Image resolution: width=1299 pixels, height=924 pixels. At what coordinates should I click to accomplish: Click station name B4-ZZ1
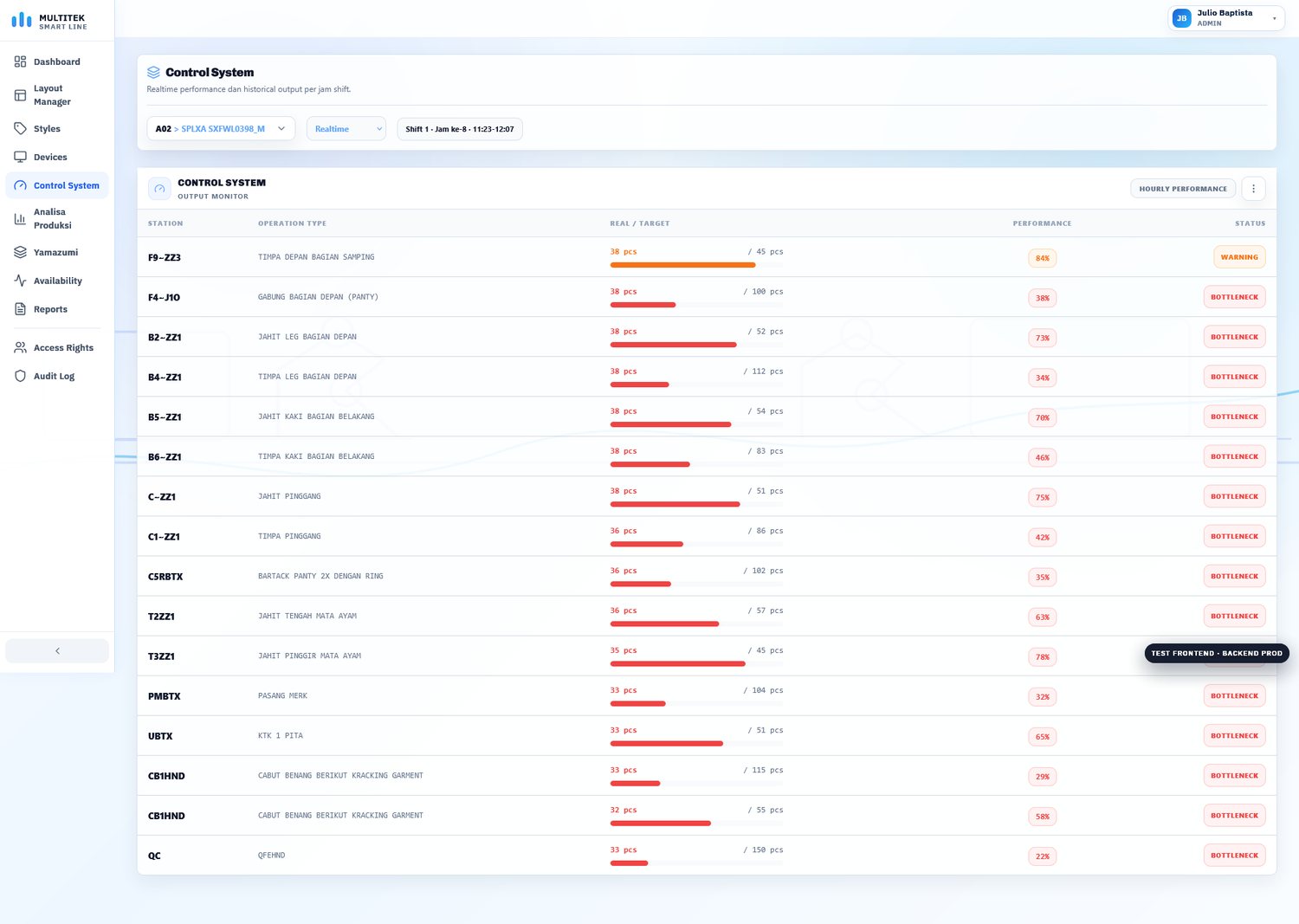coord(165,378)
